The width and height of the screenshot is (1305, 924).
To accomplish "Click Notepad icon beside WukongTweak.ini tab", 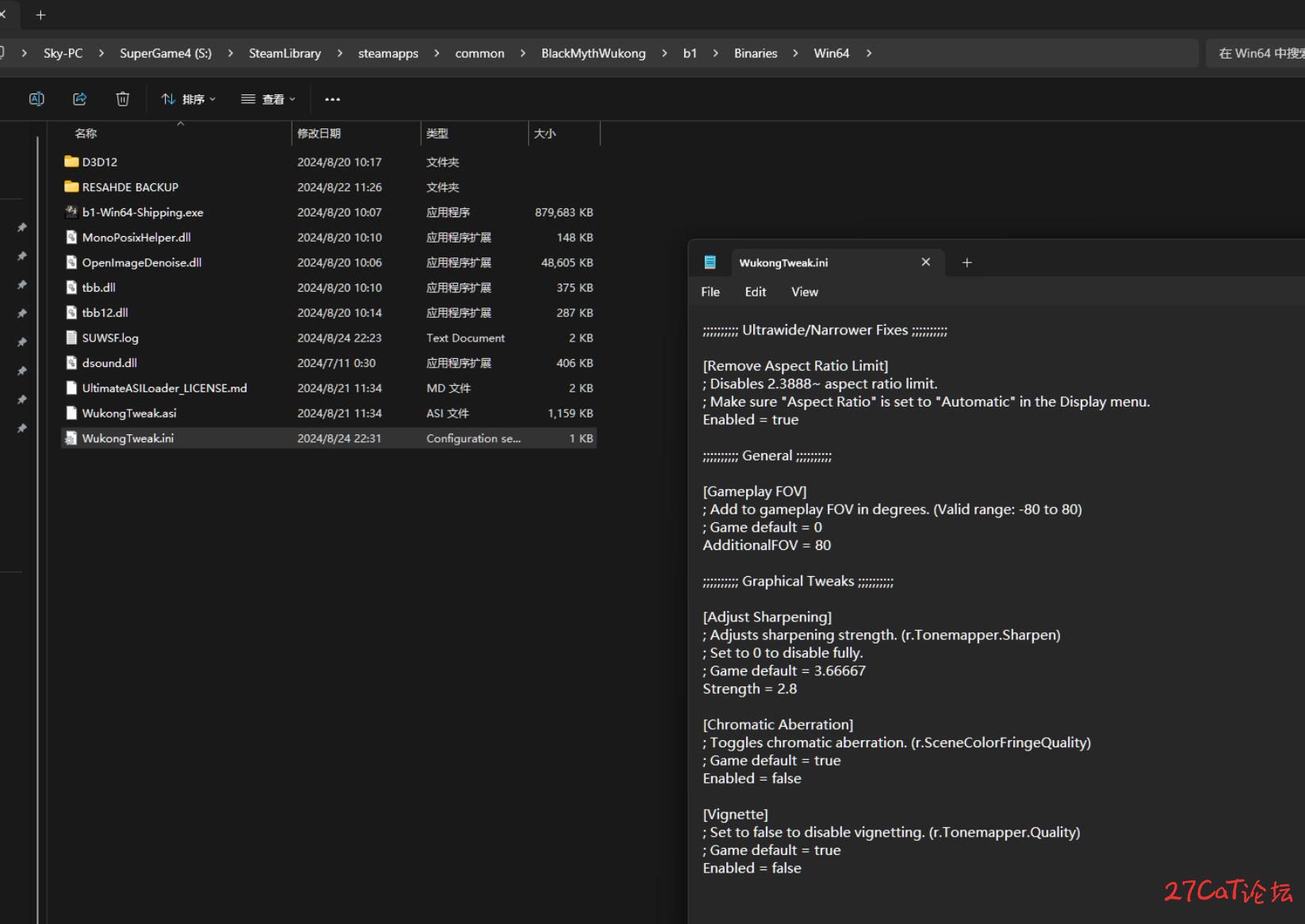I will (x=710, y=262).
